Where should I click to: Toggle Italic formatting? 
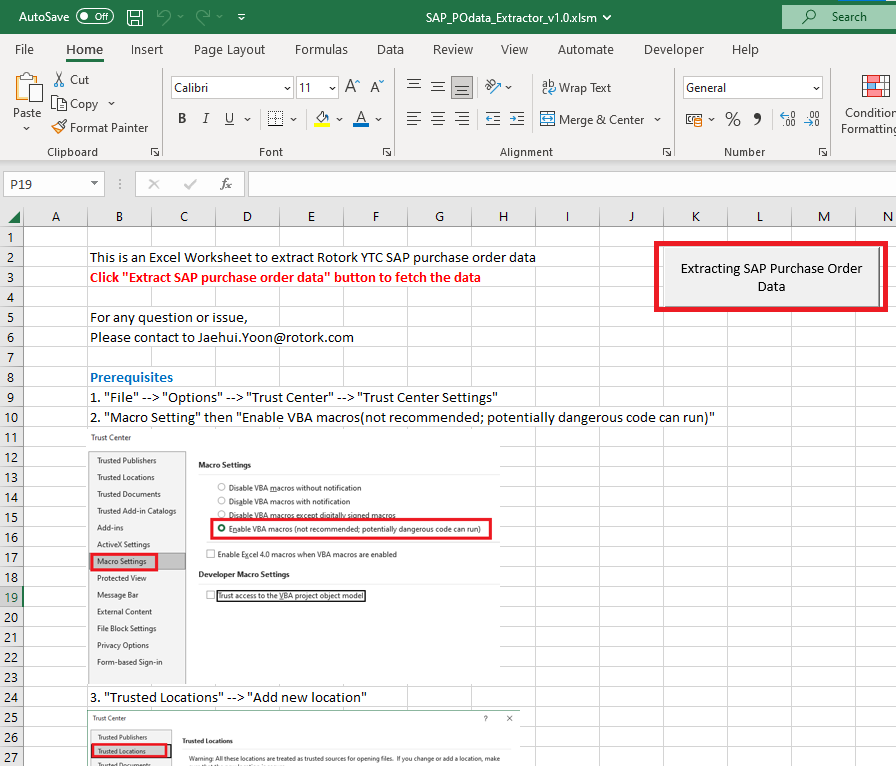(x=205, y=119)
